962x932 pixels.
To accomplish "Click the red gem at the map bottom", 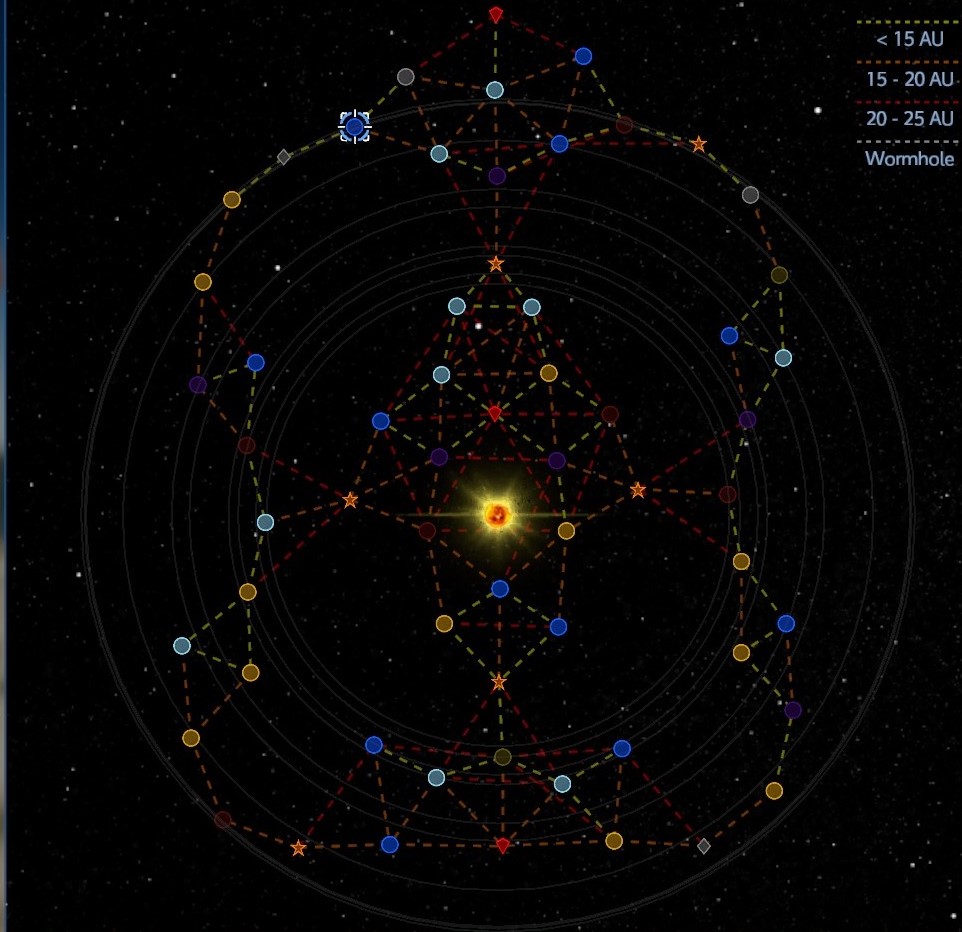I will tap(503, 846).
